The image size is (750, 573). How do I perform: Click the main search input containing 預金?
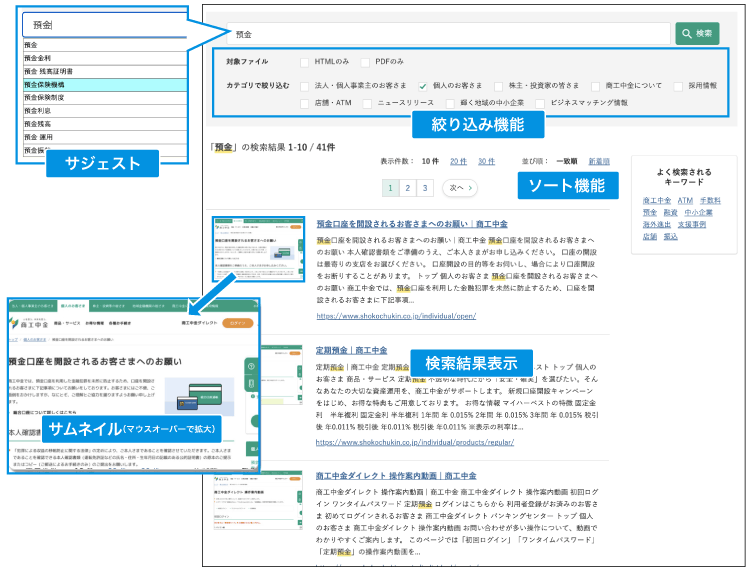click(448, 34)
